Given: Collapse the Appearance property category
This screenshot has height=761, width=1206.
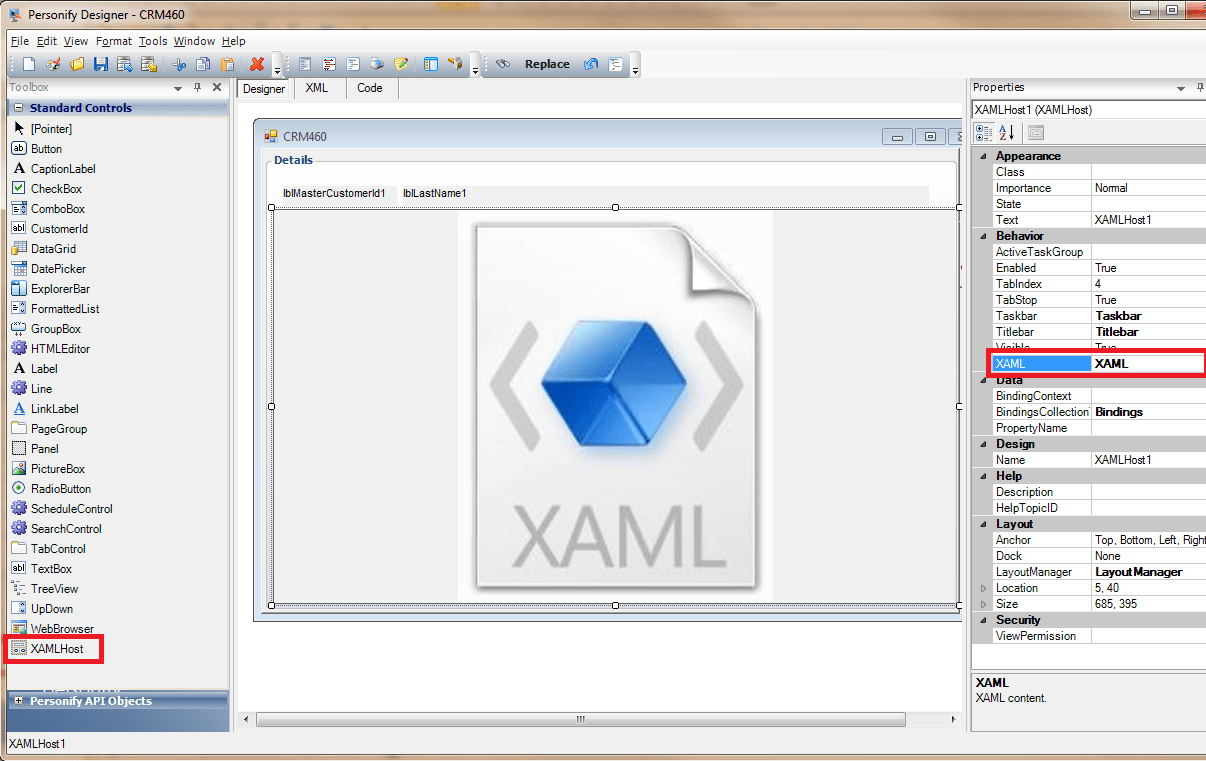Looking at the screenshot, I should click(x=983, y=156).
